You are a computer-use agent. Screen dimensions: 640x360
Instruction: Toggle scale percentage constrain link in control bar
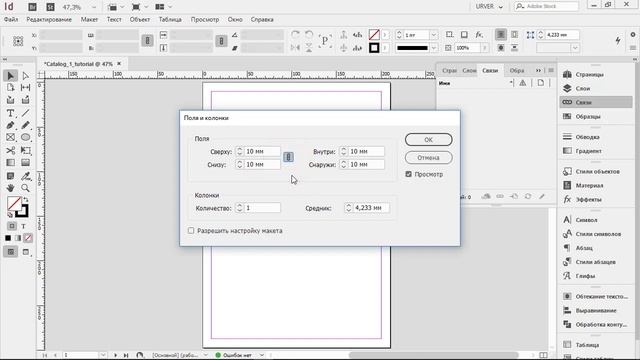(221, 40)
